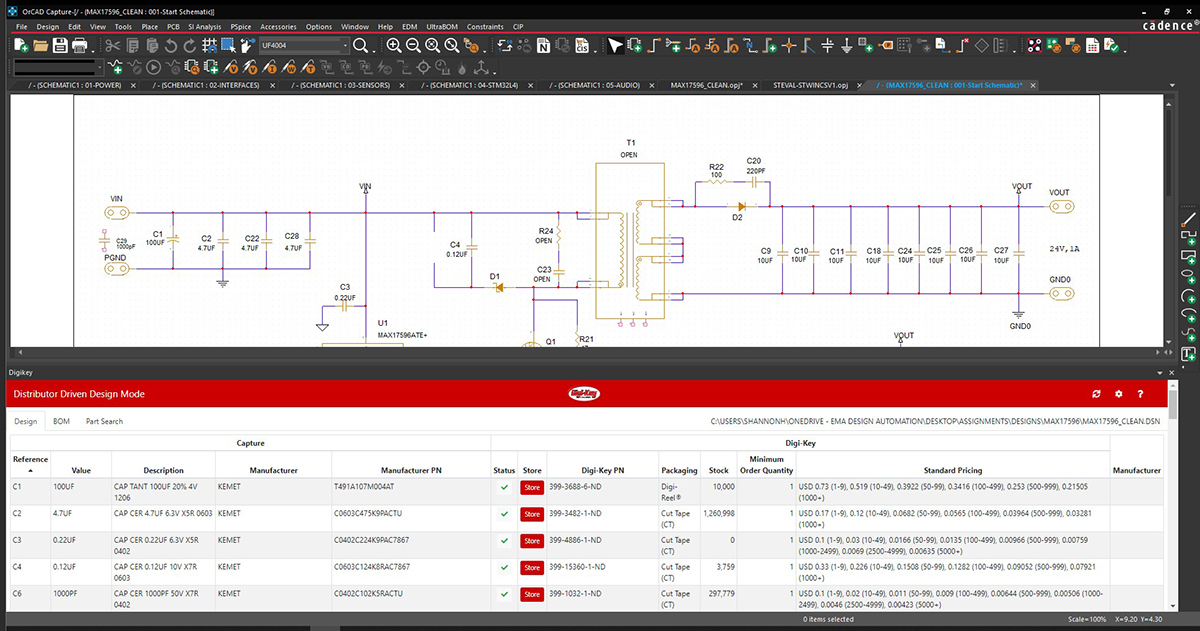Toggle the Snap to Grid setting
The width and height of the screenshot is (1200, 631).
(x=208, y=45)
